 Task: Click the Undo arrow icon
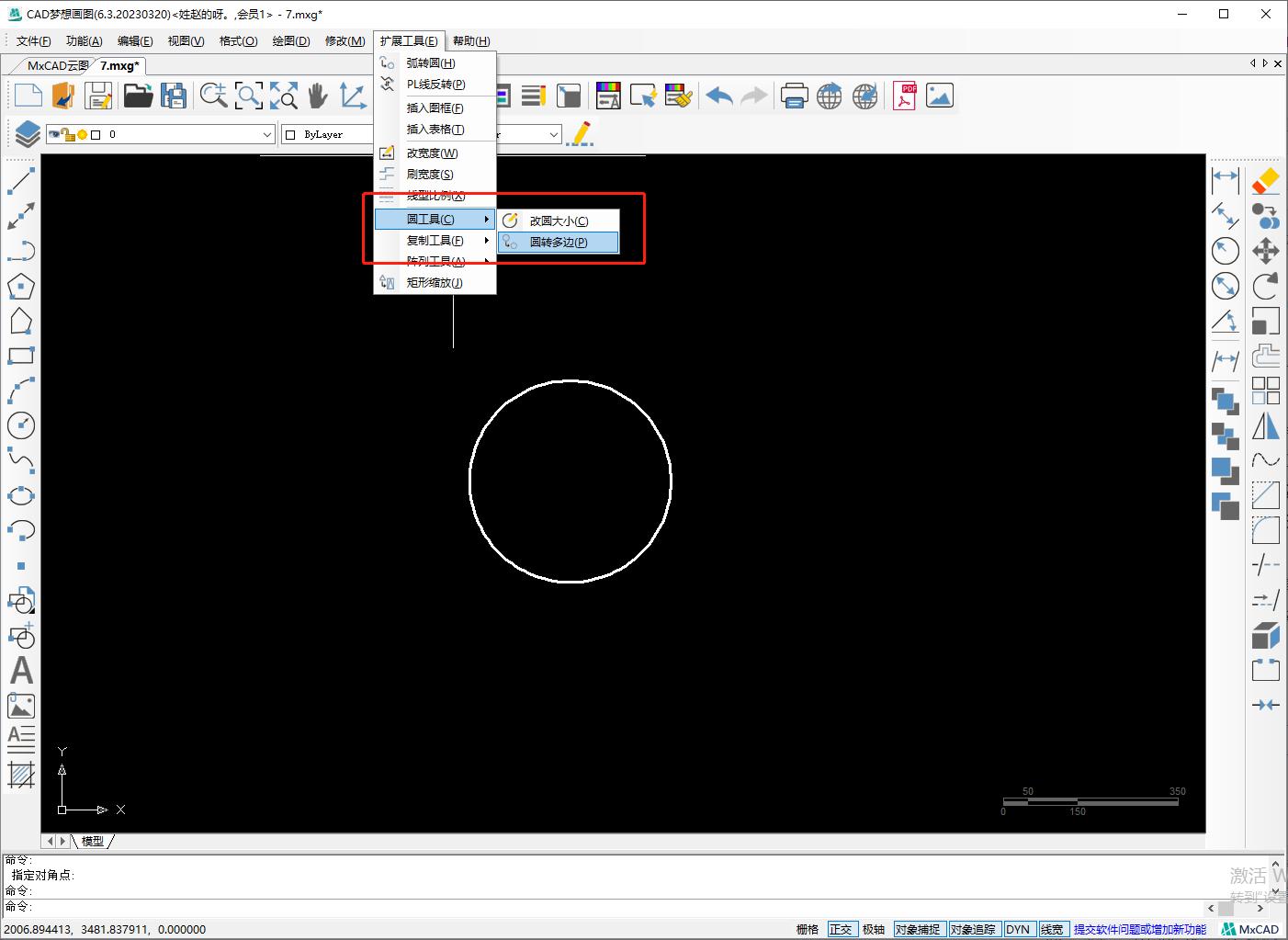pyautogui.click(x=719, y=95)
